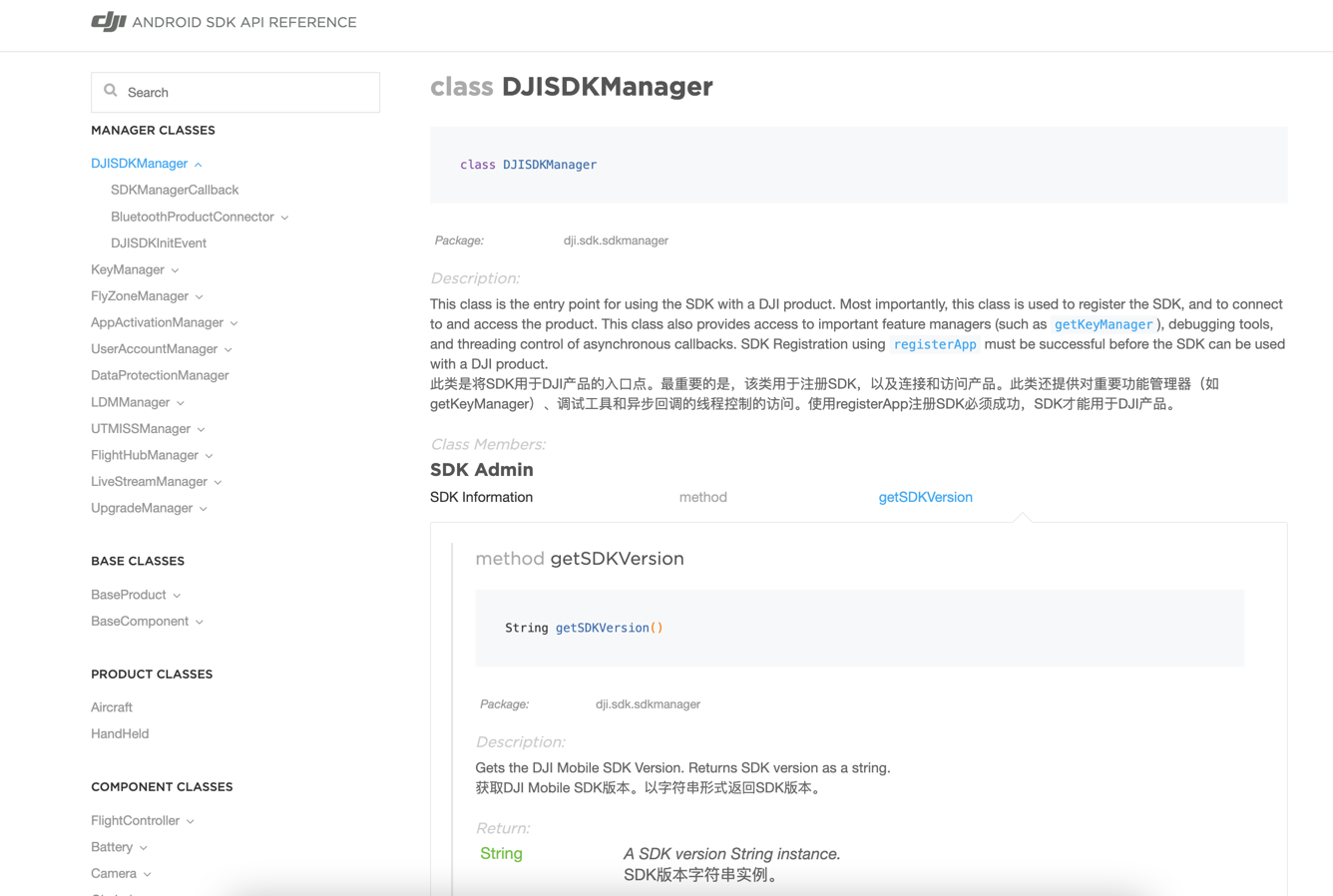Open UpgradeManager in sidebar
The height and width of the screenshot is (896, 1333).
coord(142,508)
